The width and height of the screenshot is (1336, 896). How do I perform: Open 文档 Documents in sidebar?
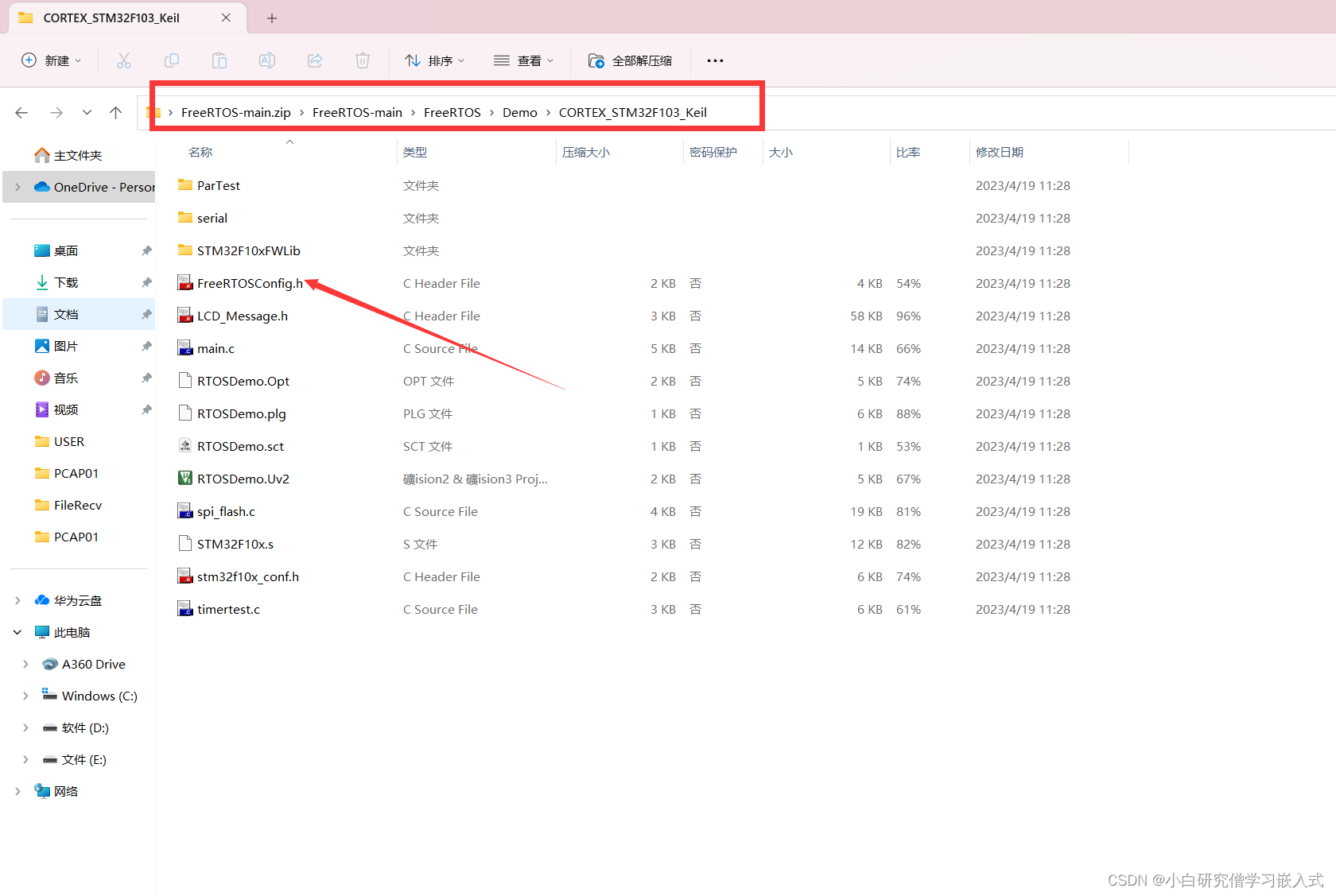click(x=66, y=314)
